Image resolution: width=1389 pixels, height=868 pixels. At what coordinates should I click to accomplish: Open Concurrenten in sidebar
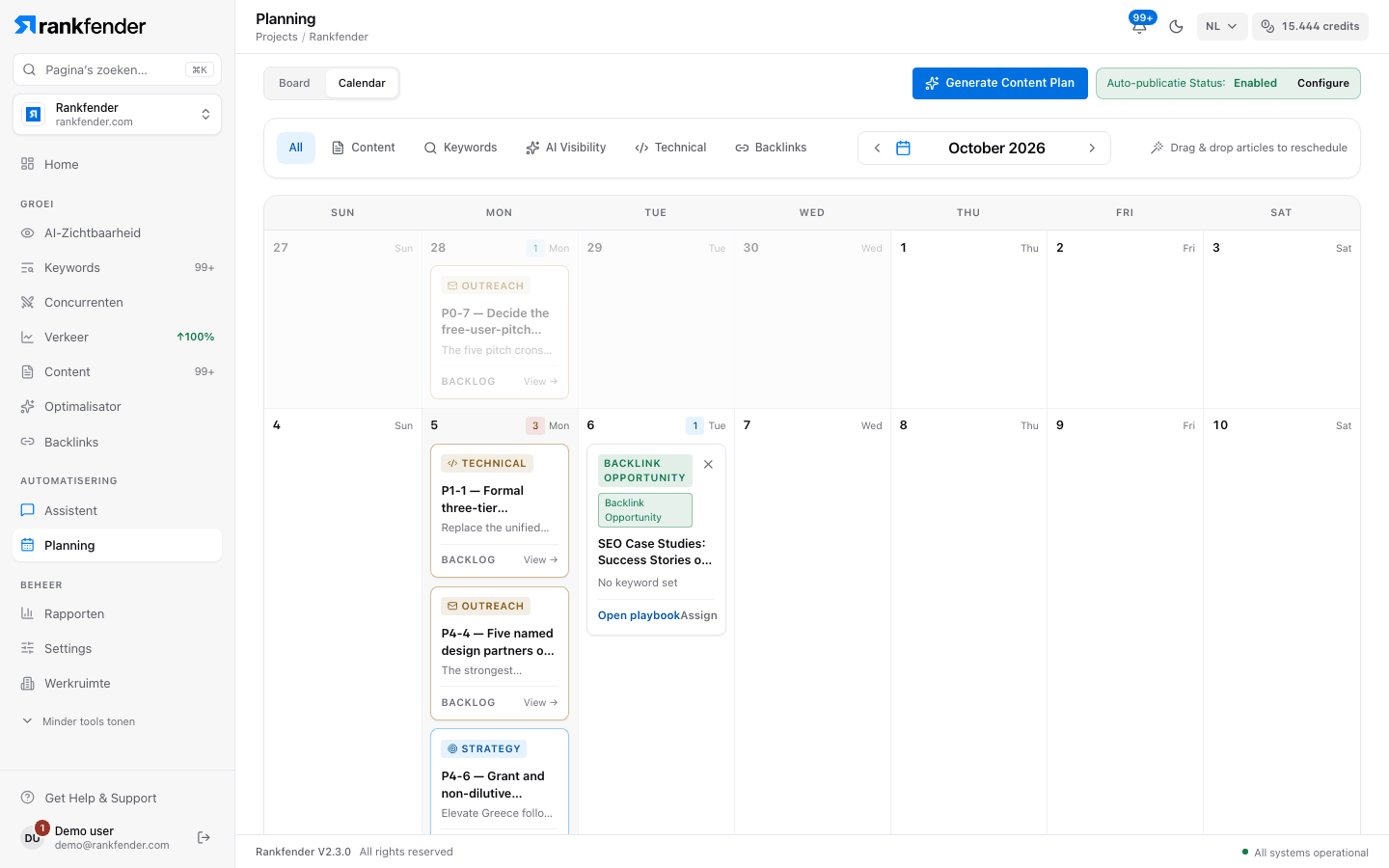[117, 302]
